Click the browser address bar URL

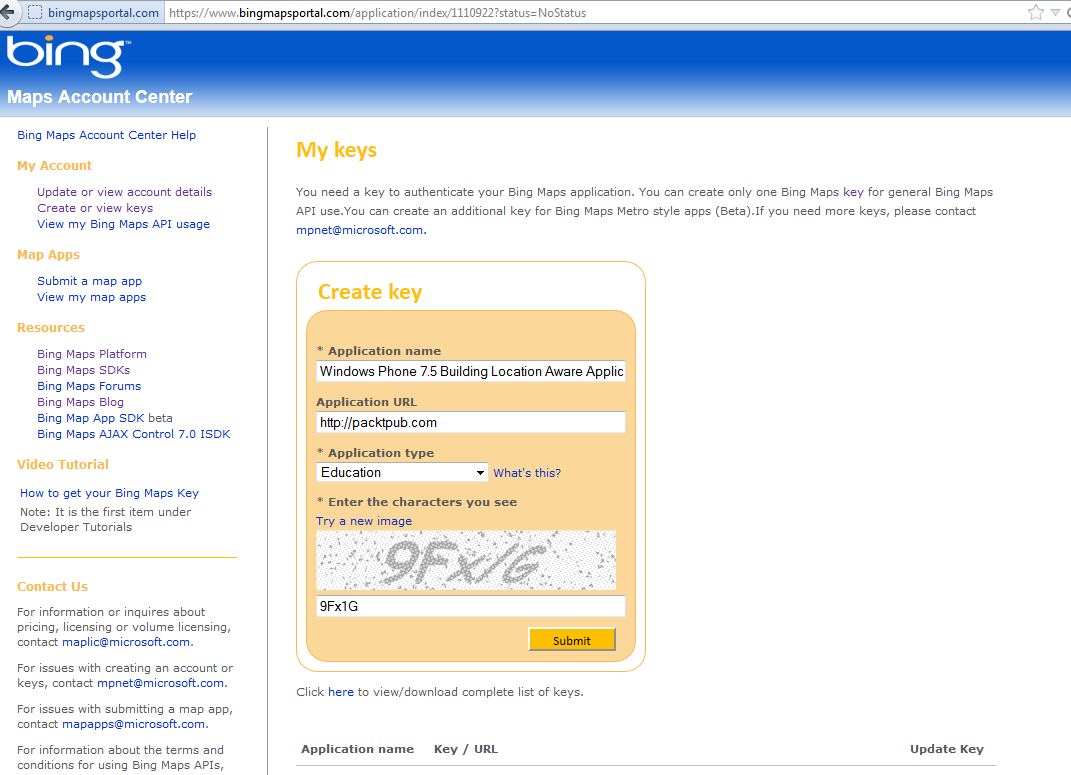pos(377,12)
